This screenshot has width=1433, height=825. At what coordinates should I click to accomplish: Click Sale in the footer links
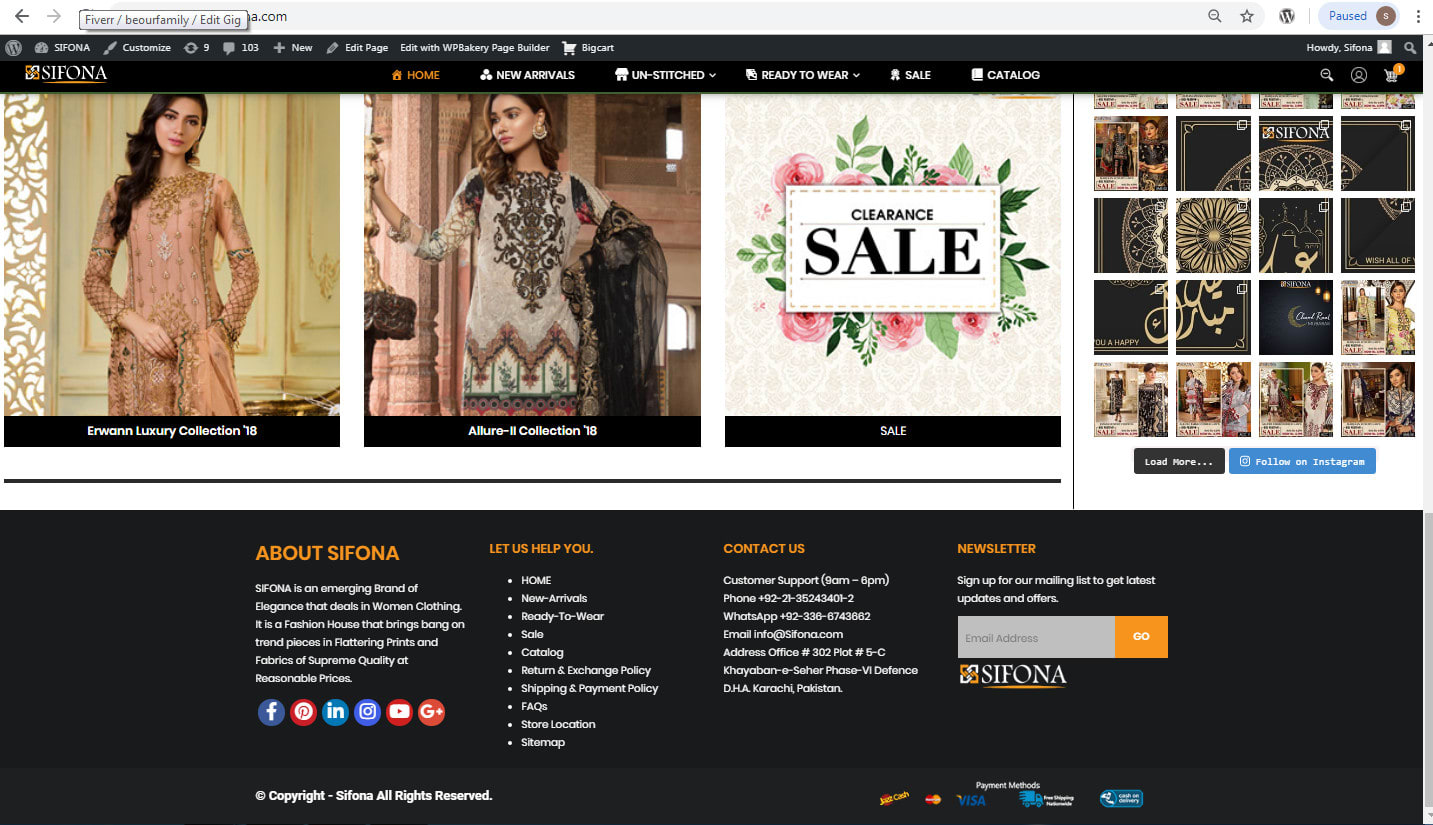(x=532, y=634)
